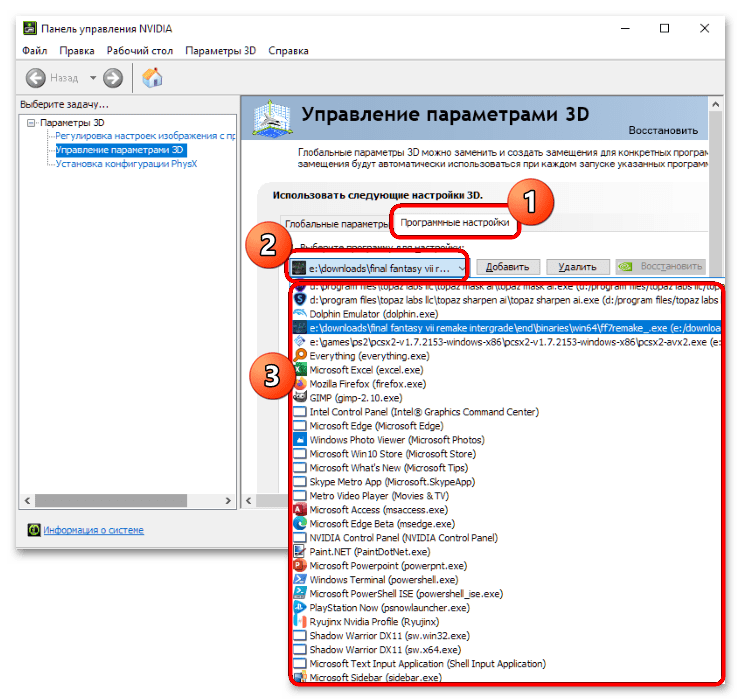741x700 pixels.
Task: Choose the Dolphin Emulator icon
Action: tap(300, 313)
